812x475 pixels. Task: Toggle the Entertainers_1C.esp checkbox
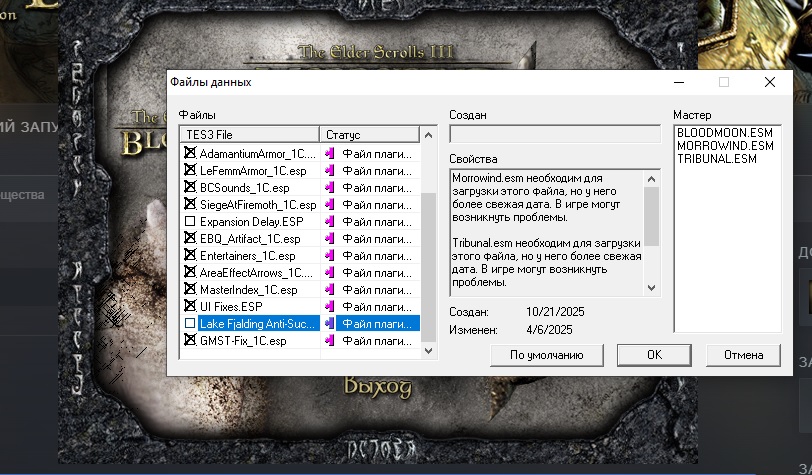point(190,255)
